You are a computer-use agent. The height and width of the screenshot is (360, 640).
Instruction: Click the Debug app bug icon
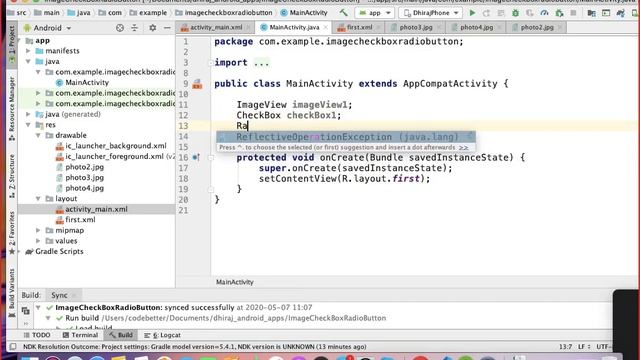point(516,13)
